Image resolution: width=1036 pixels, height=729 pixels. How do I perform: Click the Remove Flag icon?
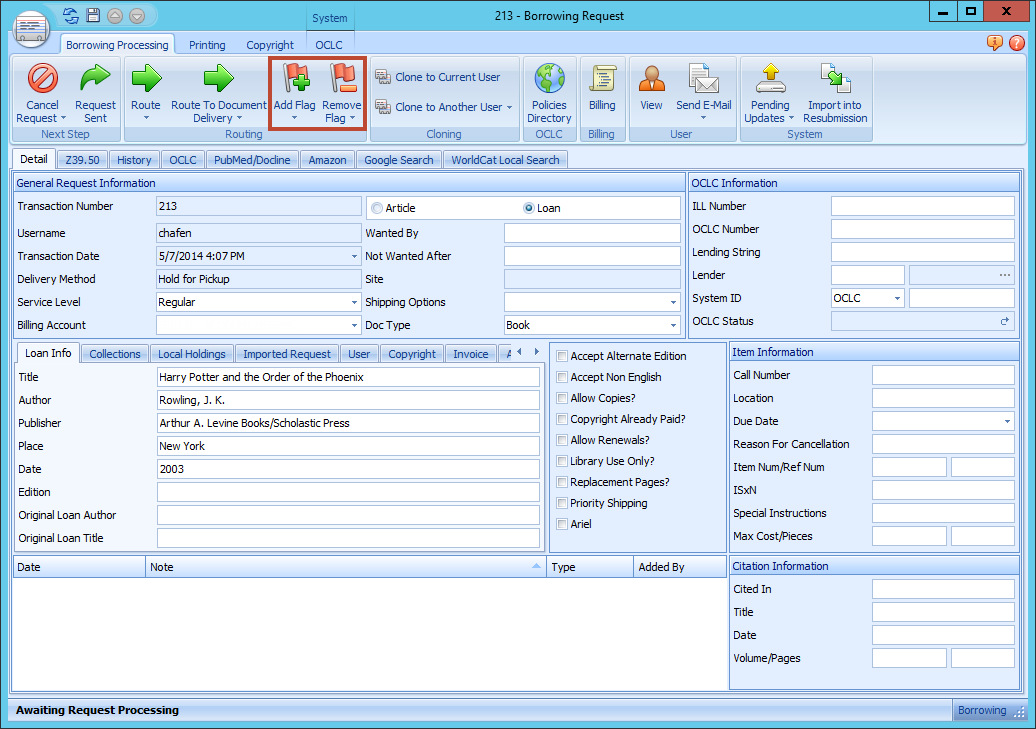tap(342, 79)
